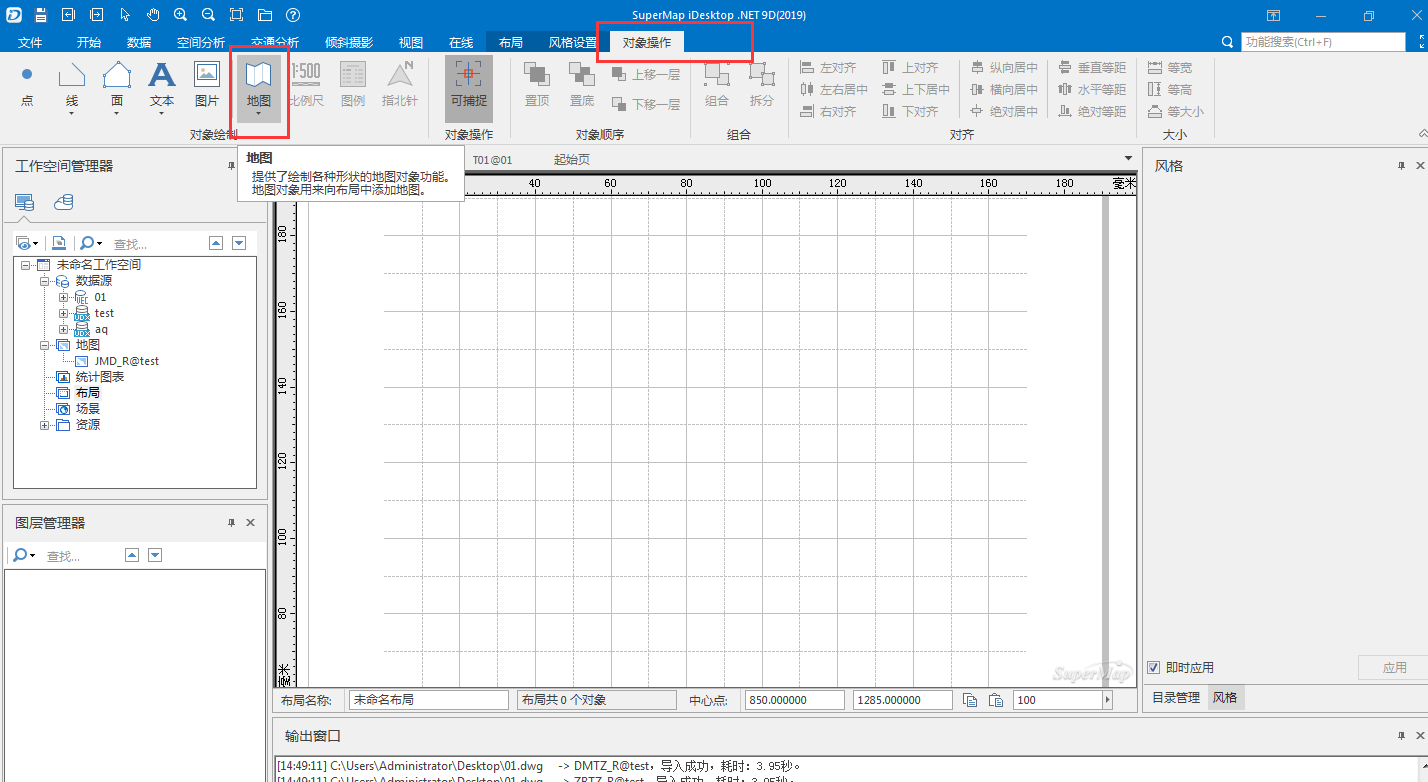Viewport: 1428px width, 782px height.
Task: Click the 右对齐 align right button
Action: [829, 111]
